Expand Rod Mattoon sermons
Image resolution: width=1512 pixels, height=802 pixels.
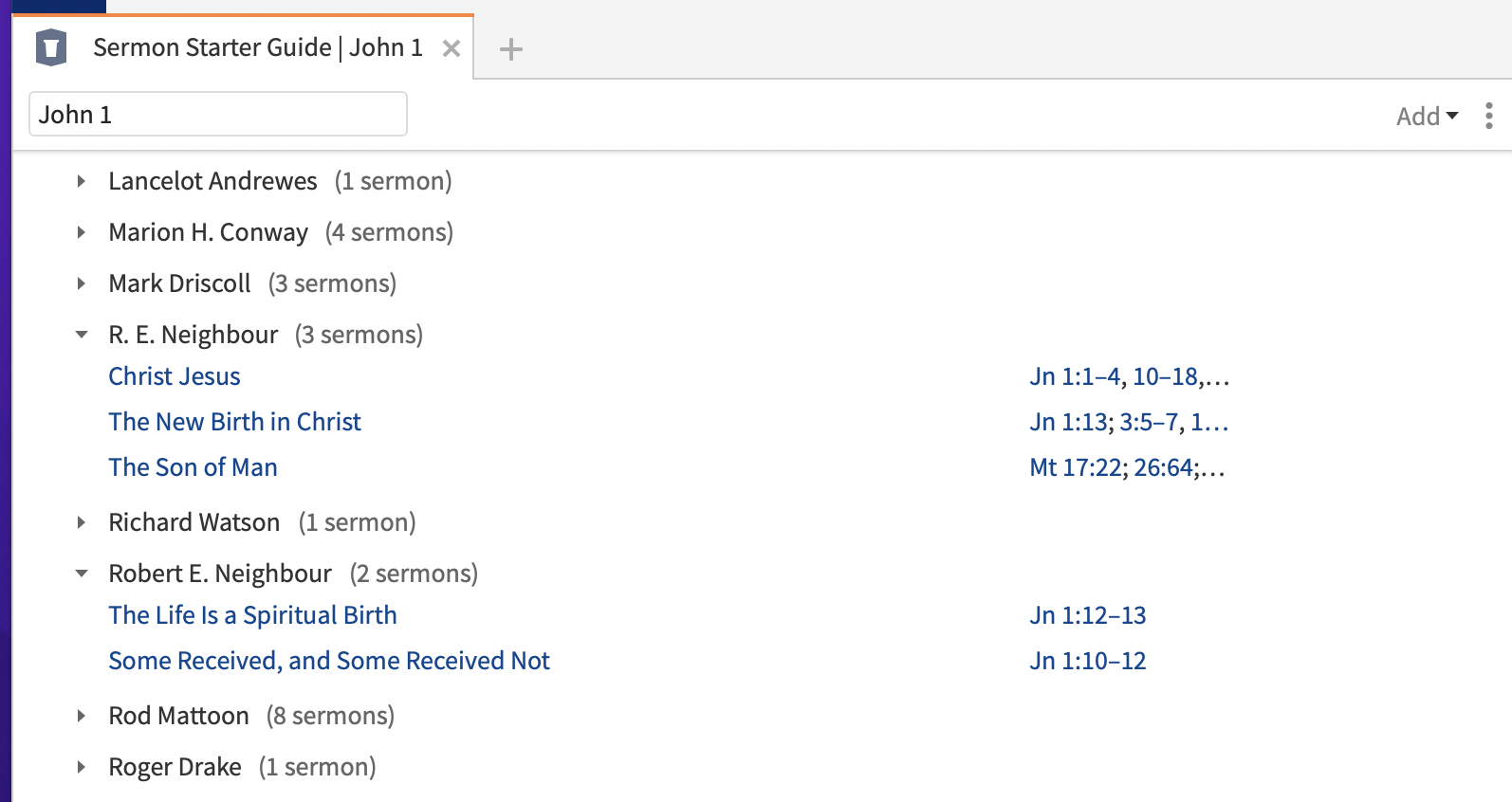pos(82,716)
